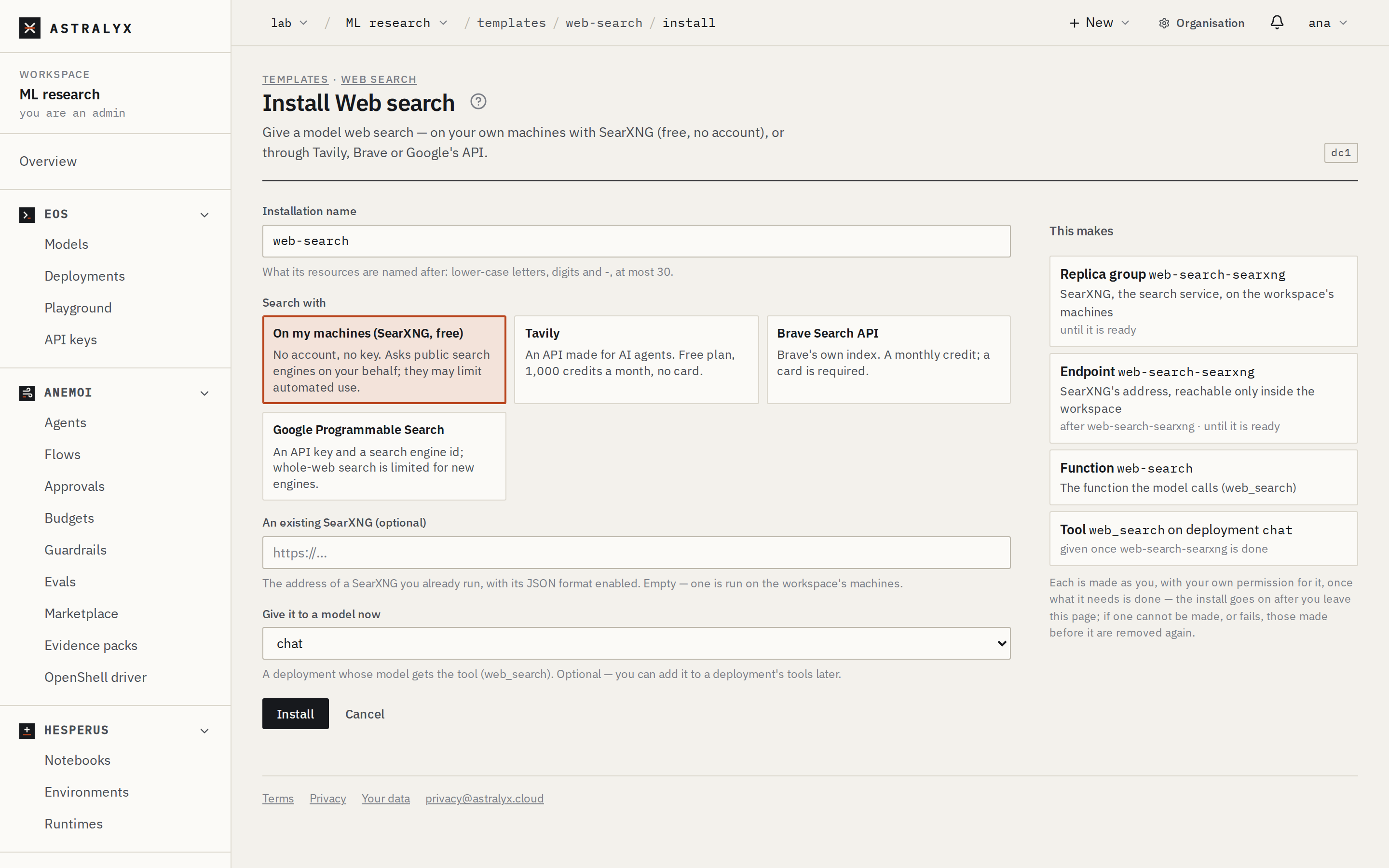Open the Your data footer link

pyautogui.click(x=386, y=799)
